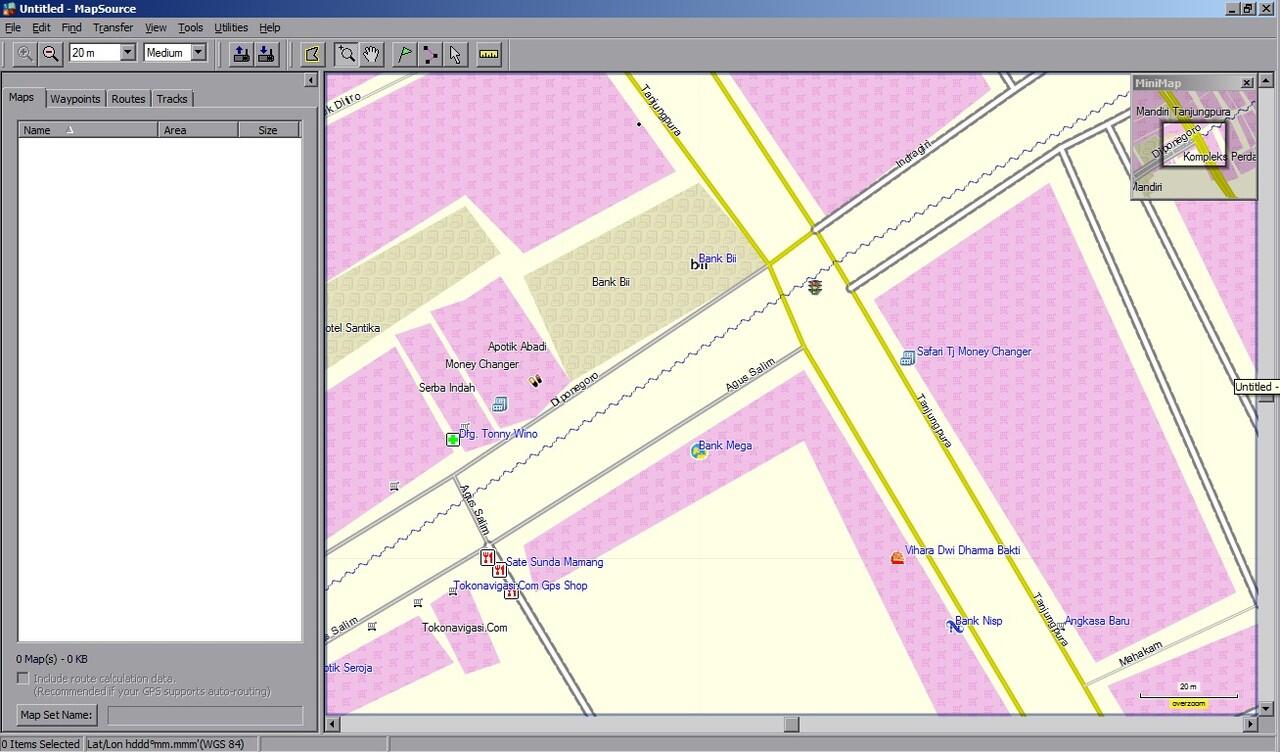Click the Bank Nisp map icon
The width and height of the screenshot is (1280, 752).
coord(954,627)
